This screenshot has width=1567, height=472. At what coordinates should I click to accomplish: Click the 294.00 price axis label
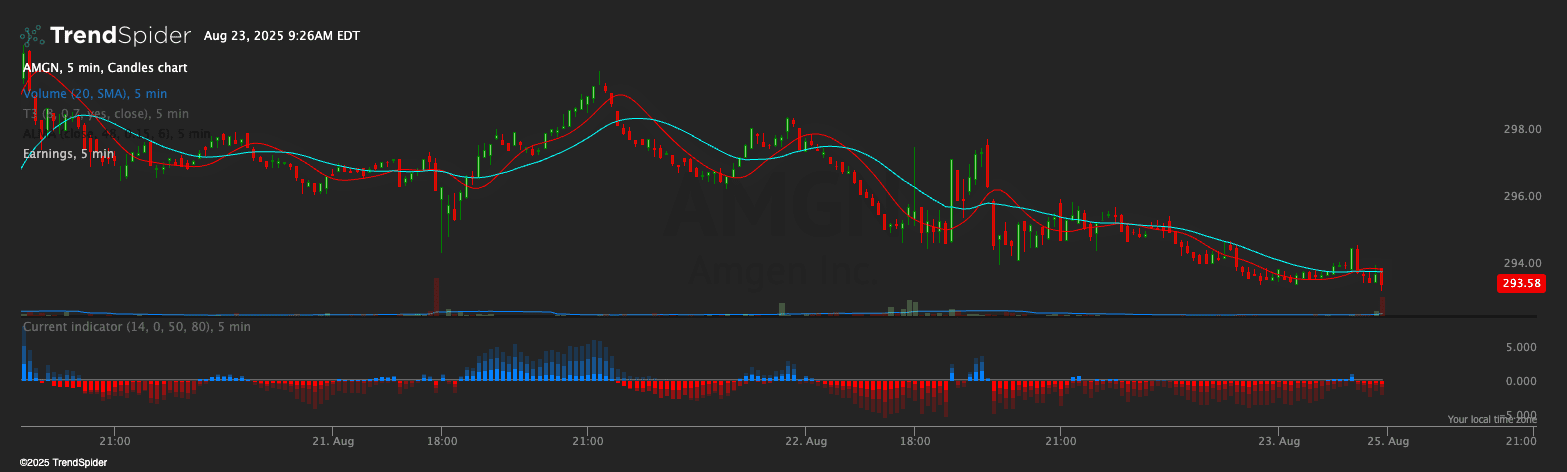pos(1521,264)
